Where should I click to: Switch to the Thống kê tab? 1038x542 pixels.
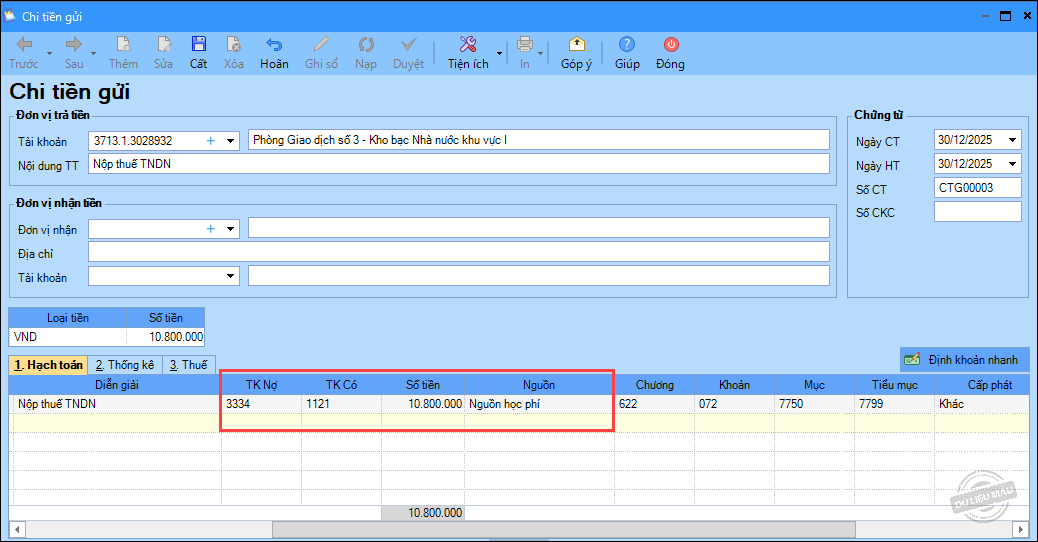(125, 365)
